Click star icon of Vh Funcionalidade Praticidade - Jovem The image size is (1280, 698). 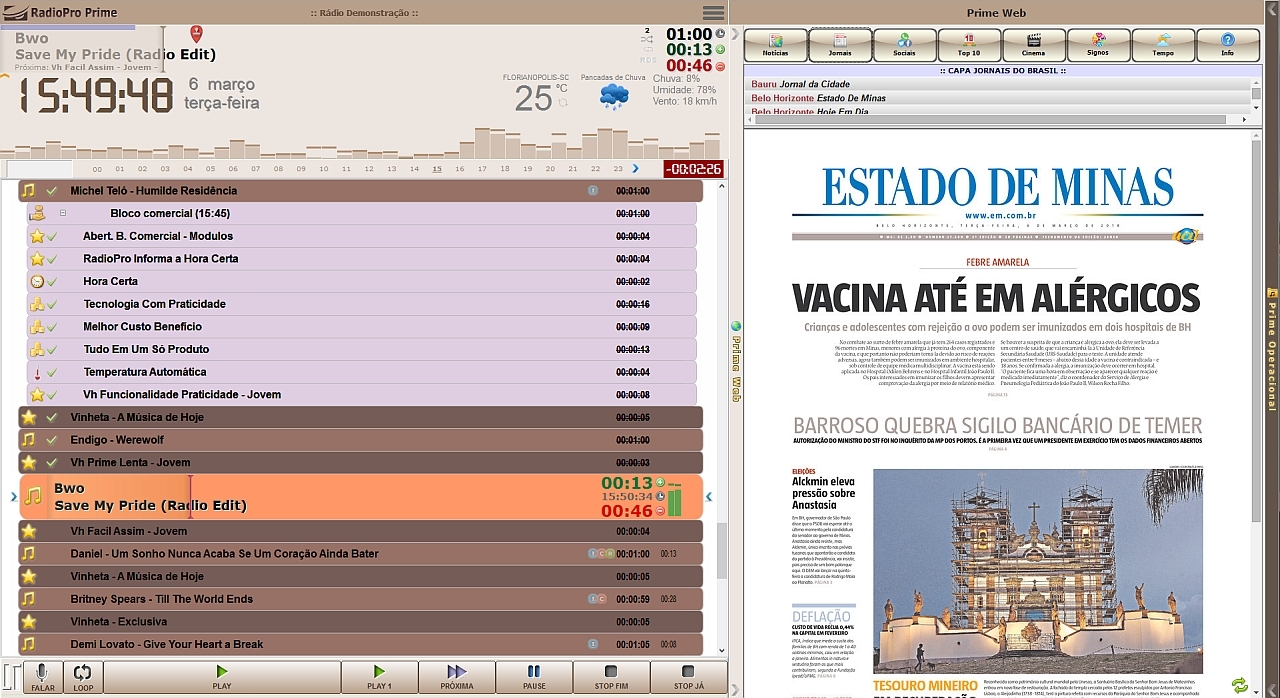coord(37,395)
